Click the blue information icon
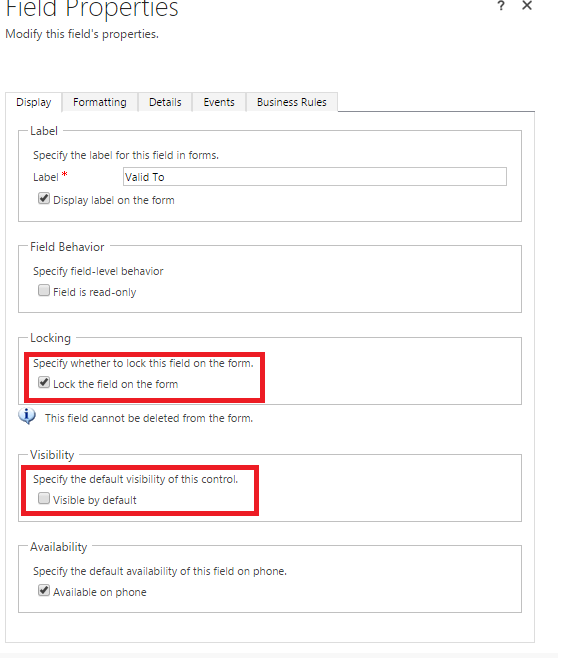Viewport: 575px width, 658px height. tap(27, 416)
